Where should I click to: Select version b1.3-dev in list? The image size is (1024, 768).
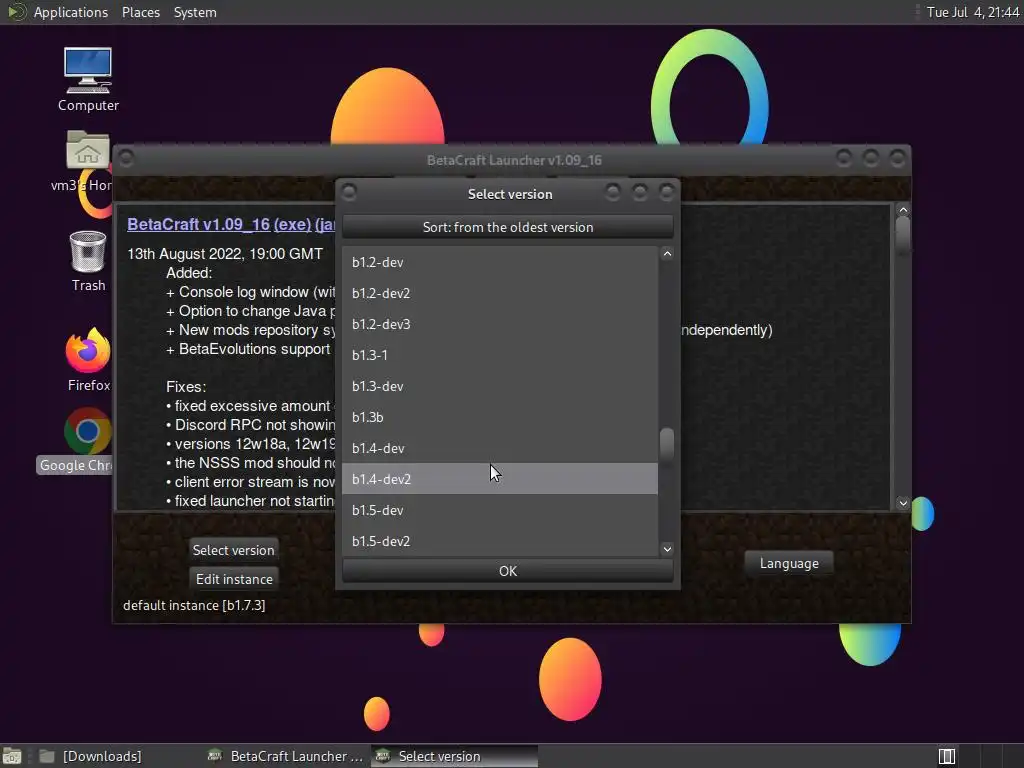pyautogui.click(x=500, y=386)
